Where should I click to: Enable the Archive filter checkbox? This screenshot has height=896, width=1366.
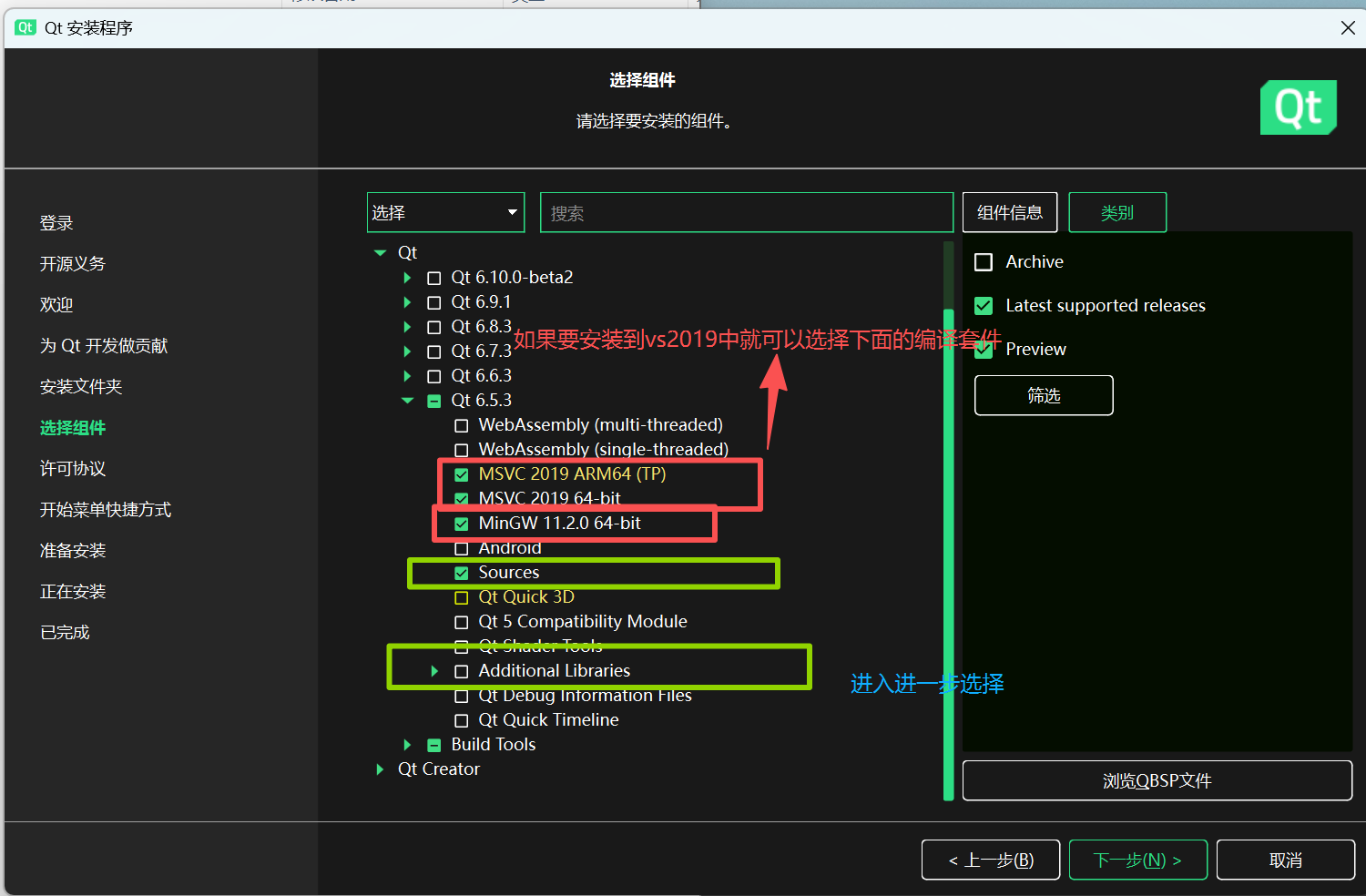pyautogui.click(x=984, y=262)
